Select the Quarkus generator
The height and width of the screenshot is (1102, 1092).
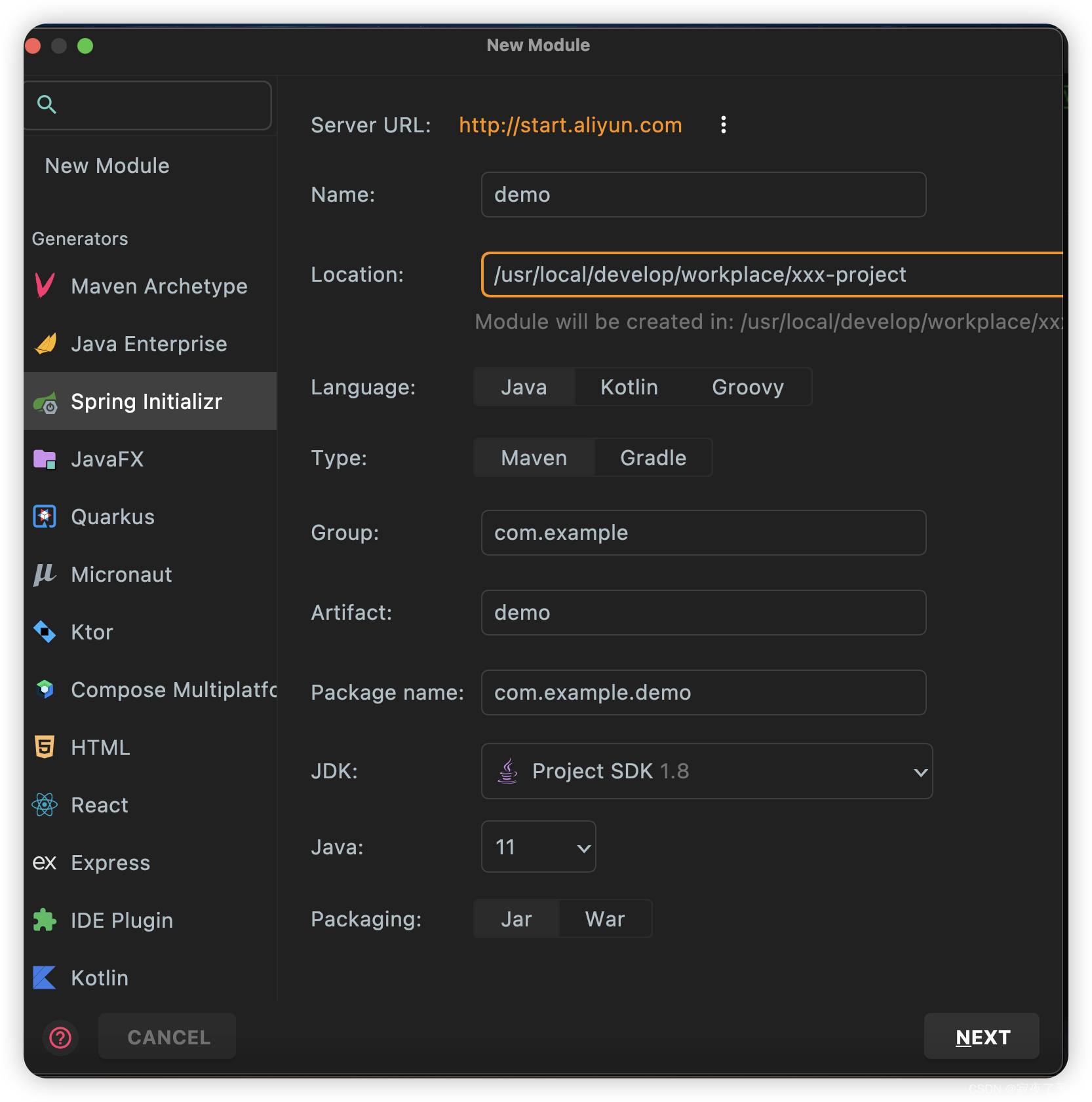113,516
